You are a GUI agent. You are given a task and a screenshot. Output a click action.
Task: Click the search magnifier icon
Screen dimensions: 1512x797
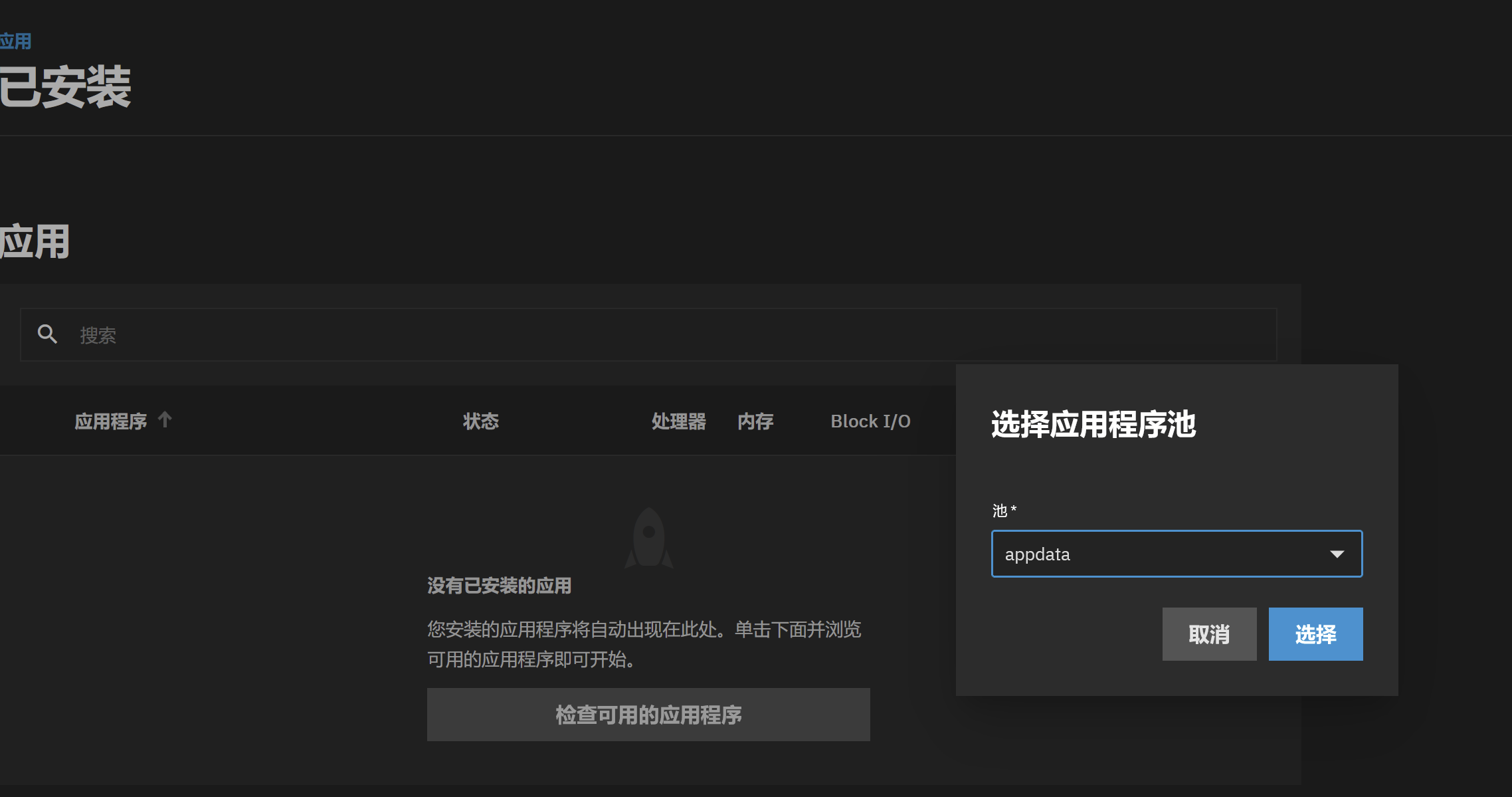[x=47, y=334]
